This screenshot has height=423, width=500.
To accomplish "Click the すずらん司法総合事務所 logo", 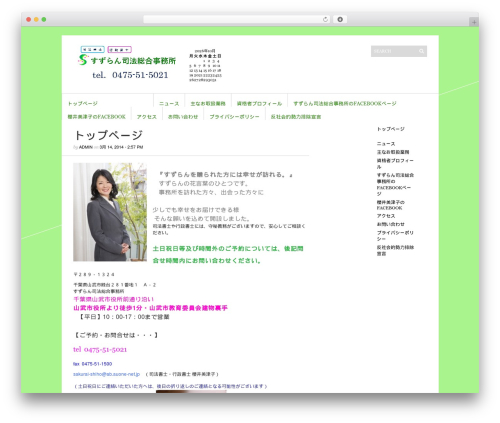I will coord(127,60).
